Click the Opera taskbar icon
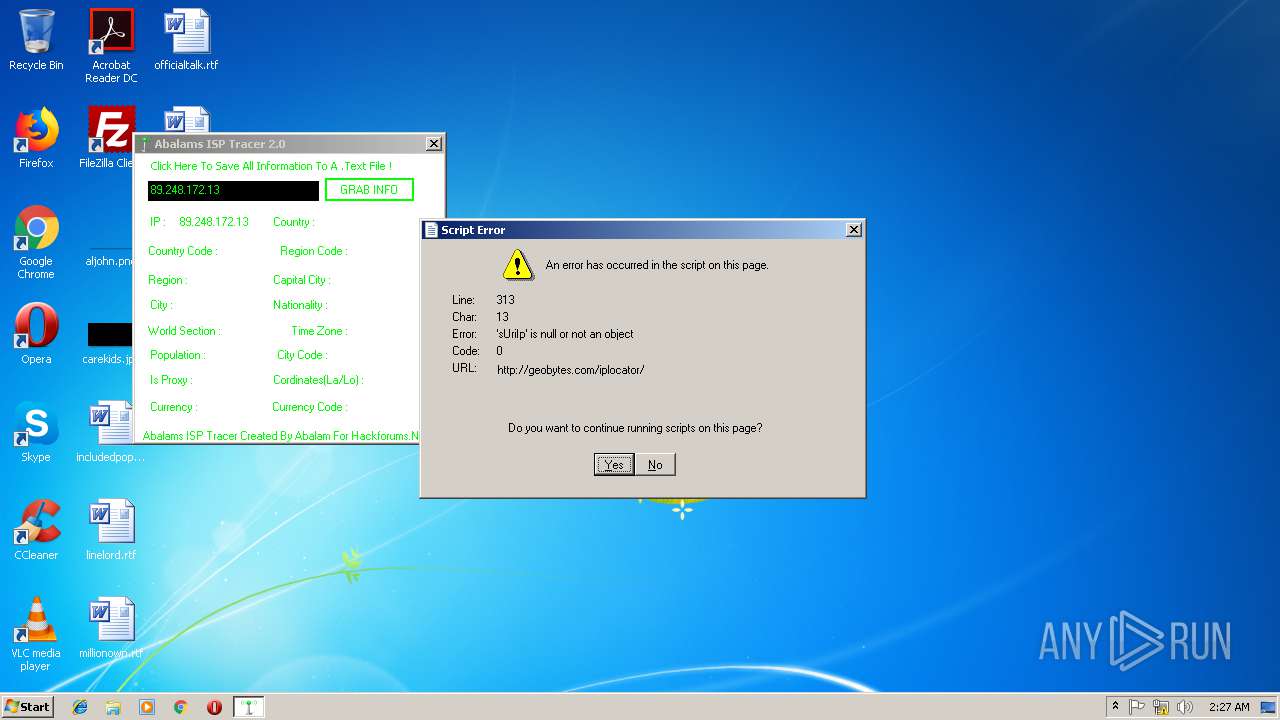Screen dimensions: 1280x720 (214, 707)
